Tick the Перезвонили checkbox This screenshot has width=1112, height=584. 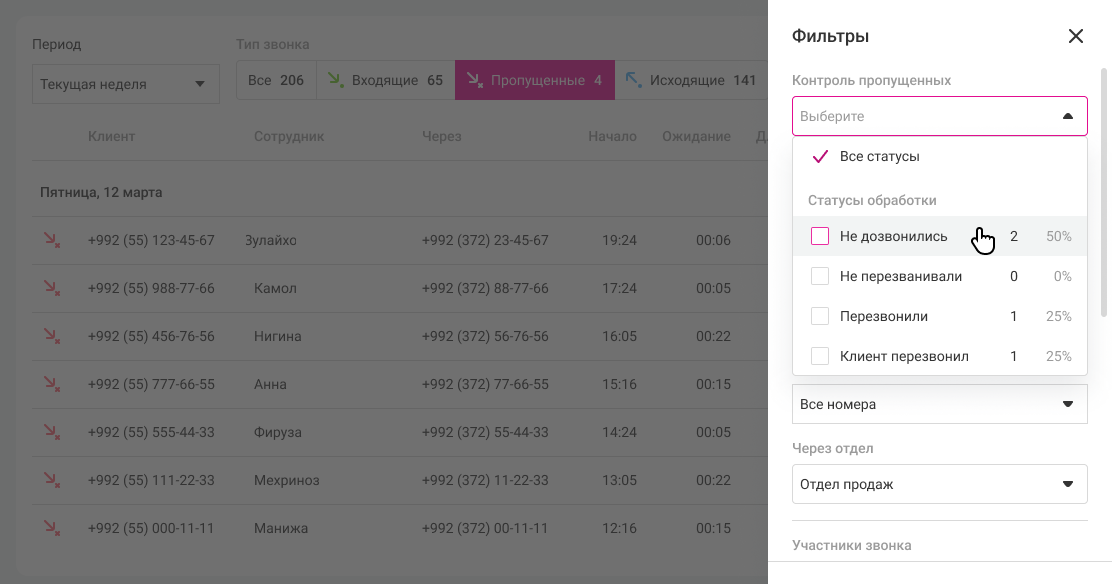point(820,316)
